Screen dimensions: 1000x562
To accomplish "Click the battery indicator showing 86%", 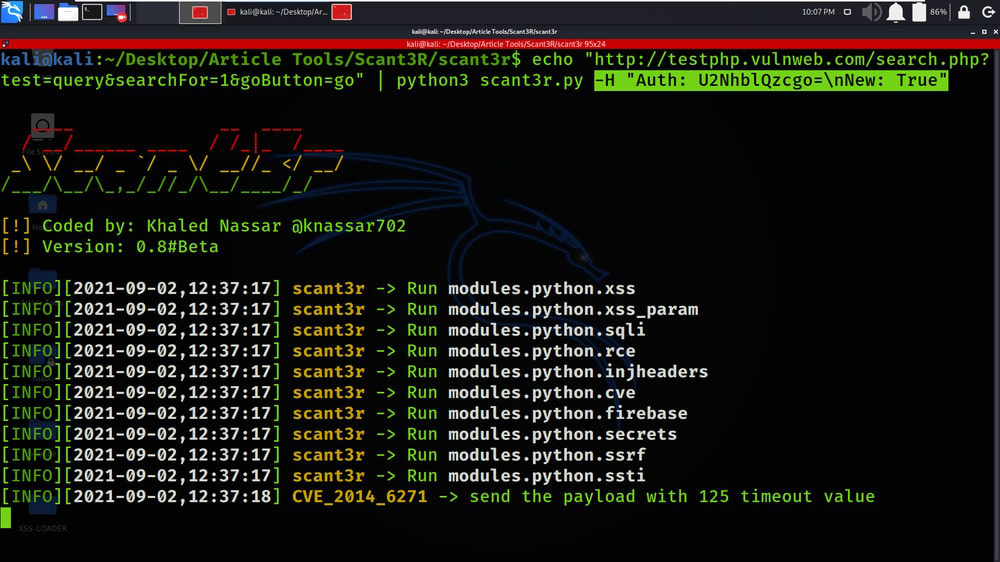I will coord(929,12).
